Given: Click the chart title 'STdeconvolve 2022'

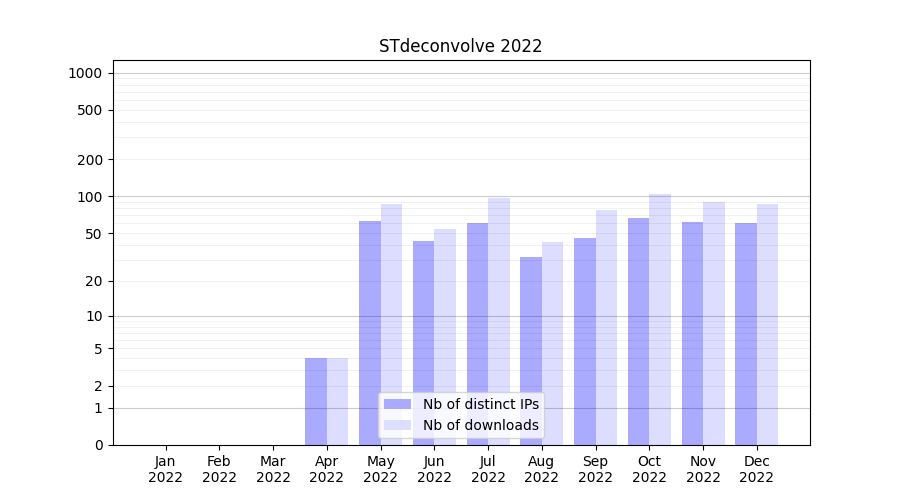Looking at the screenshot, I should point(460,46).
